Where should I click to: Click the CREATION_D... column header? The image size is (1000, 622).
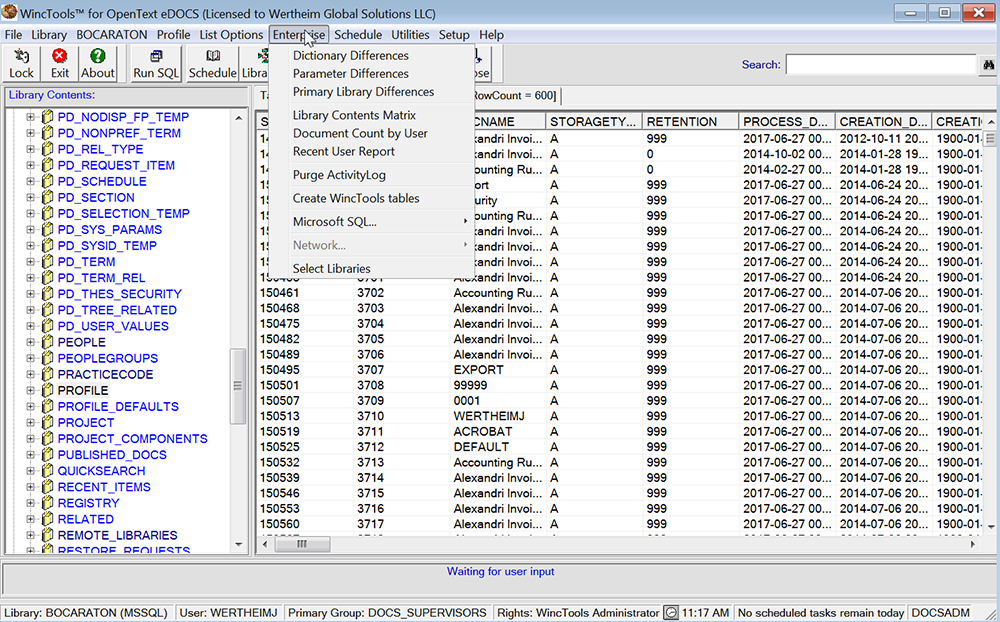pos(883,121)
